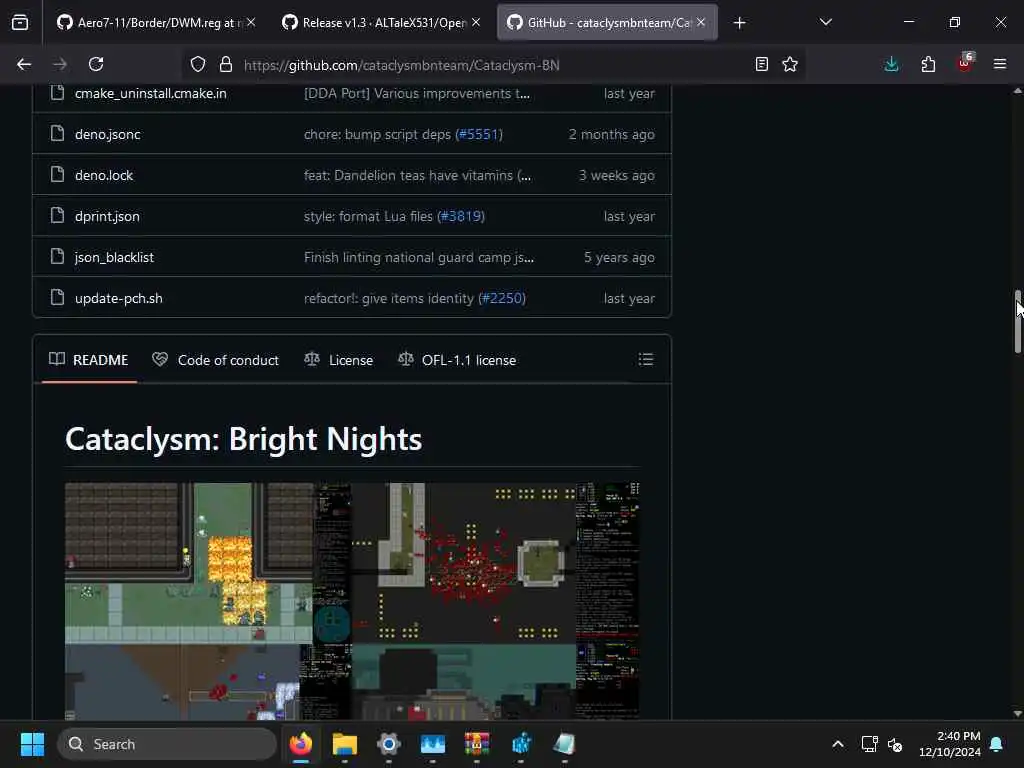Click the Forward navigation arrow
The image size is (1024, 768).
coord(59,64)
